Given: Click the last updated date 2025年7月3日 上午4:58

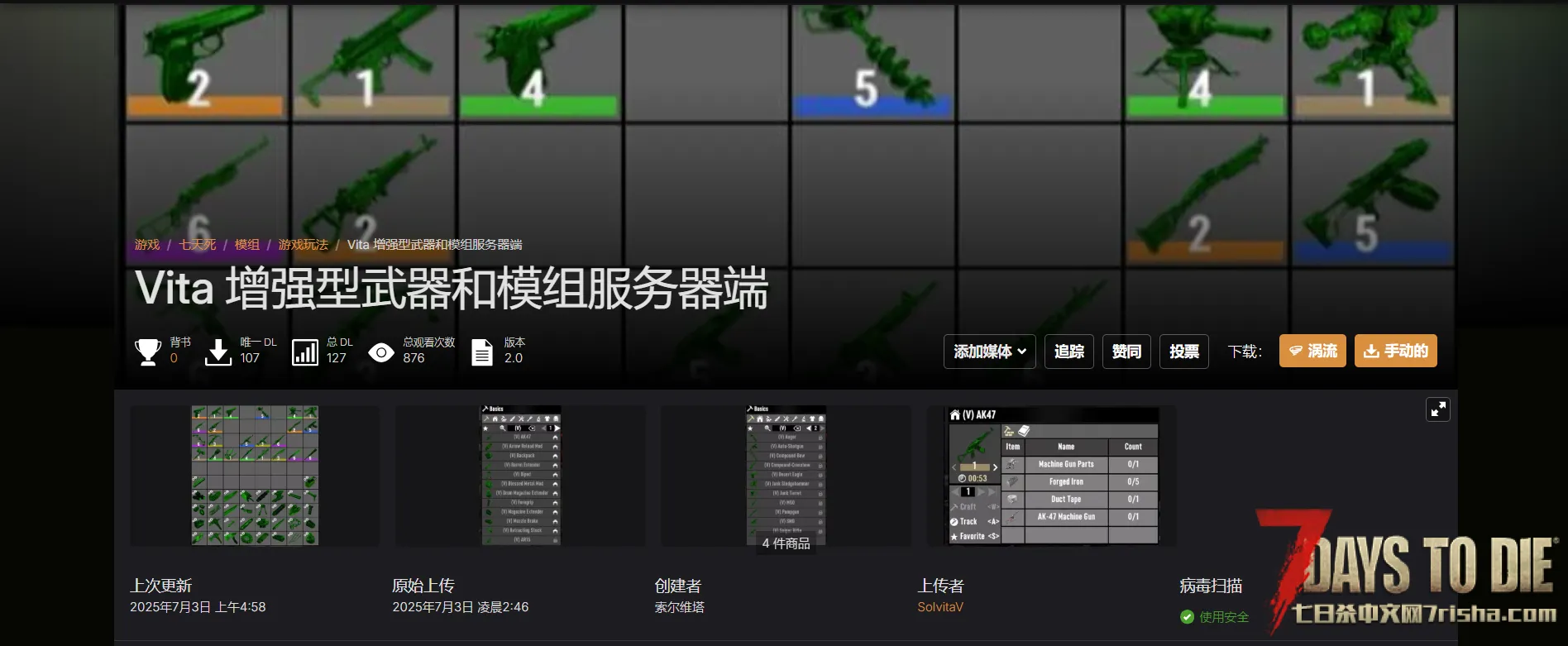Looking at the screenshot, I should 198,607.
